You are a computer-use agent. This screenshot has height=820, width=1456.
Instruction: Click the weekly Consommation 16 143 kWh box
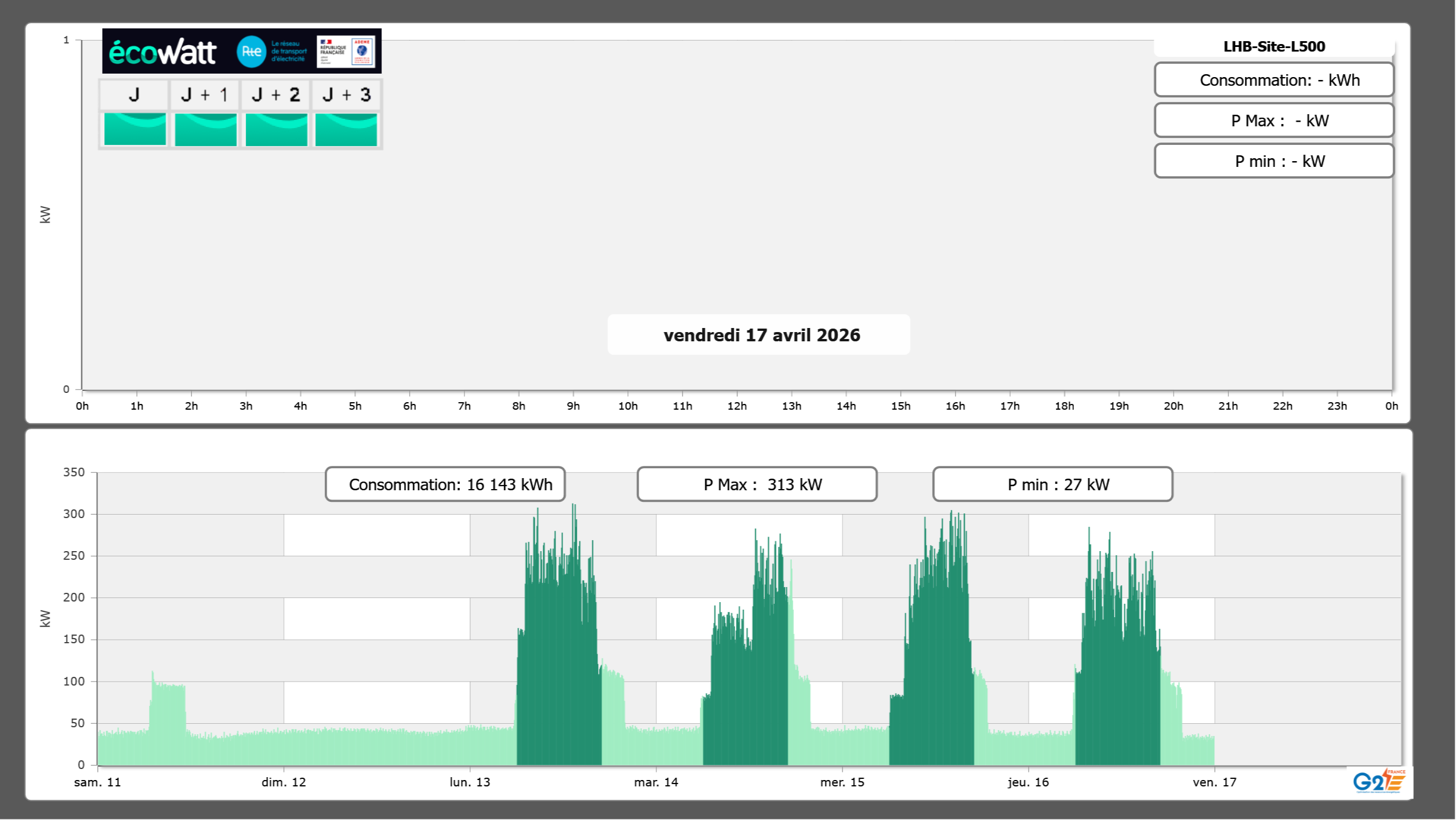tap(445, 484)
